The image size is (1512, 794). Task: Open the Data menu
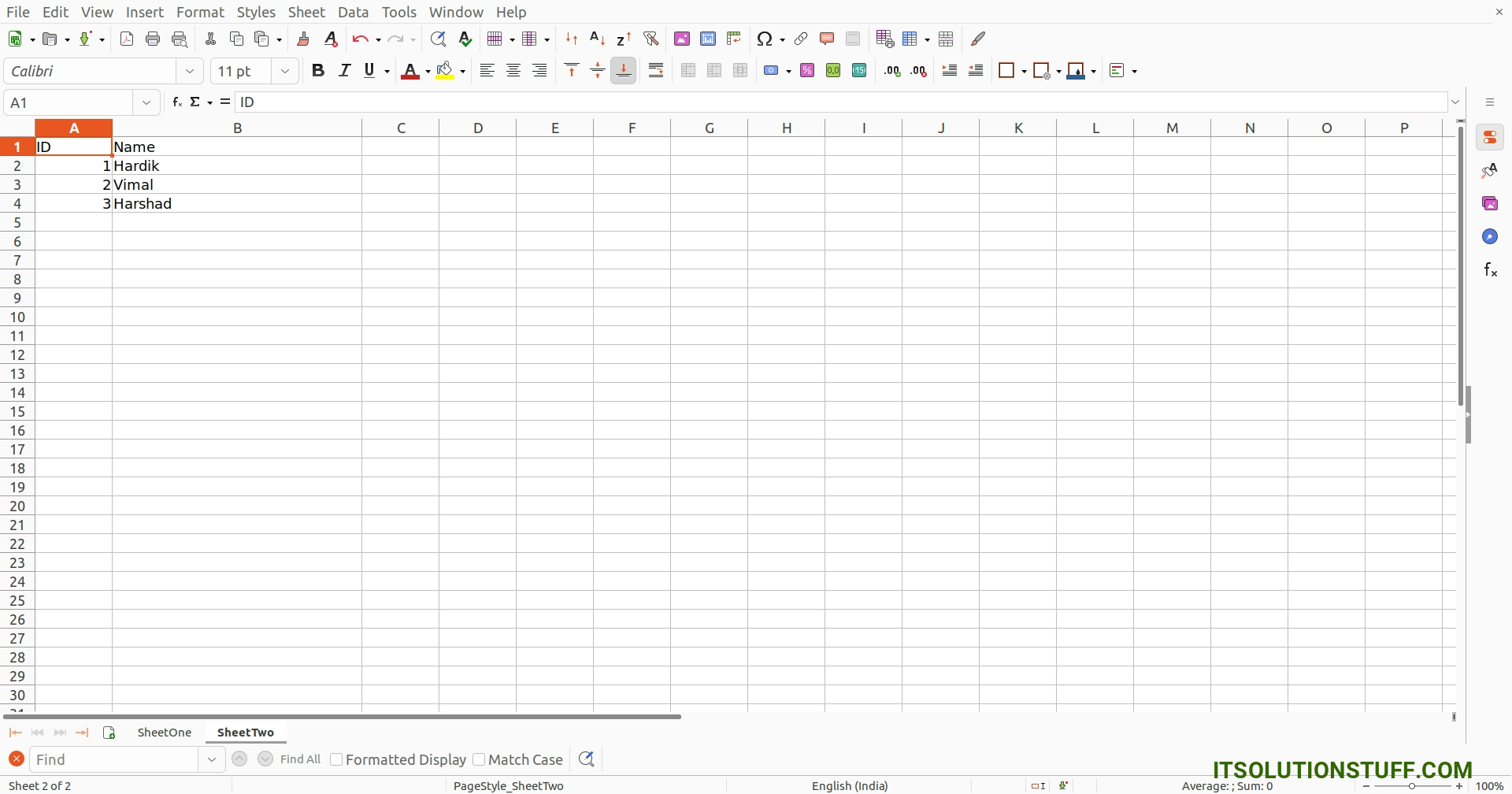pos(354,12)
